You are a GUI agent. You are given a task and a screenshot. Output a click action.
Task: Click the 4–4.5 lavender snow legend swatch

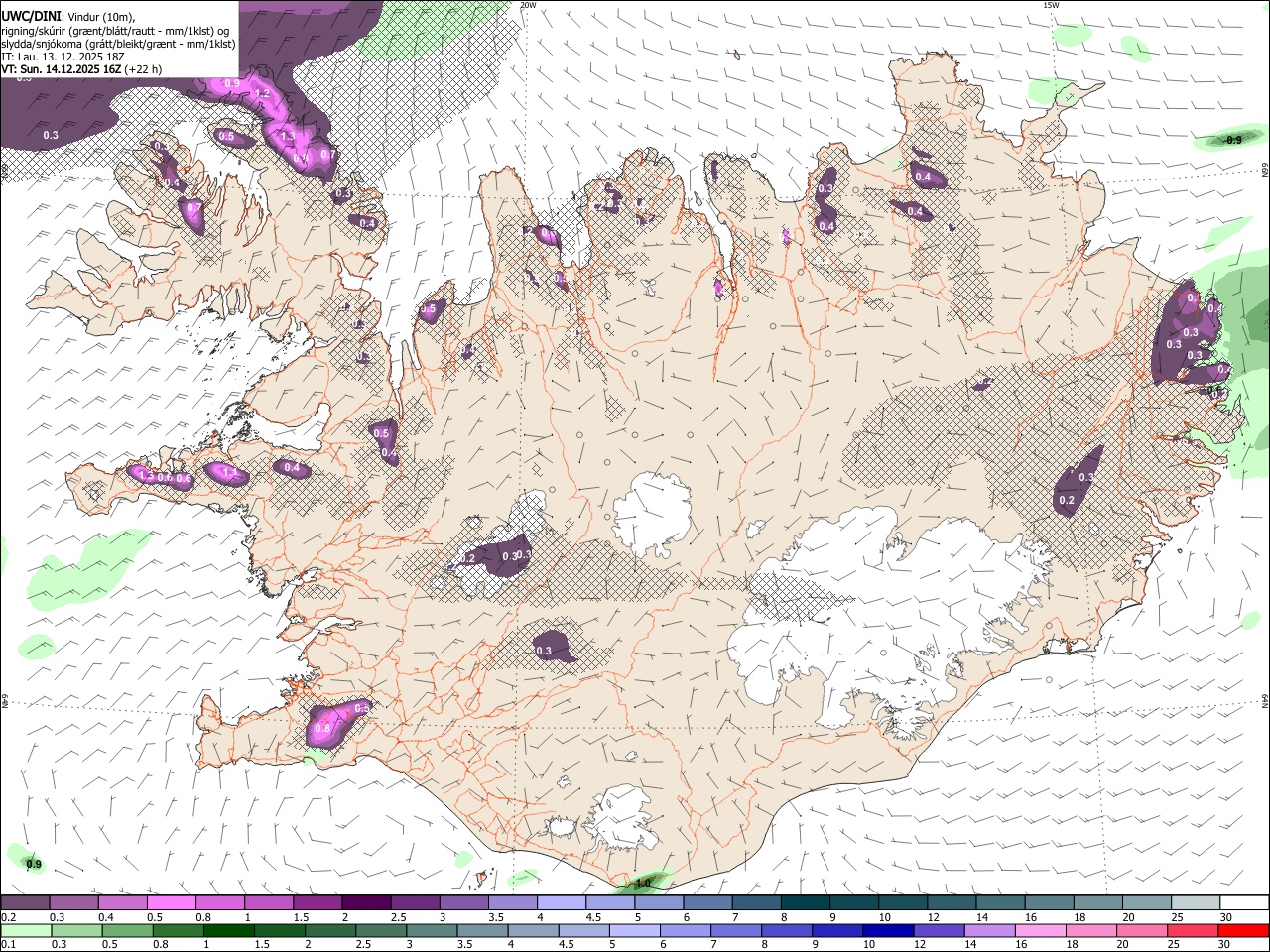(562, 903)
